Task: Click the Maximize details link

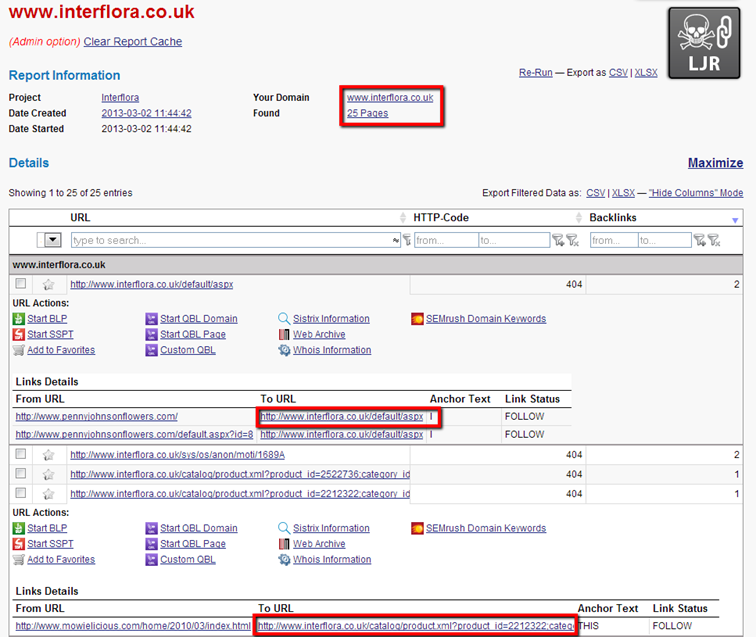Action: pos(715,163)
